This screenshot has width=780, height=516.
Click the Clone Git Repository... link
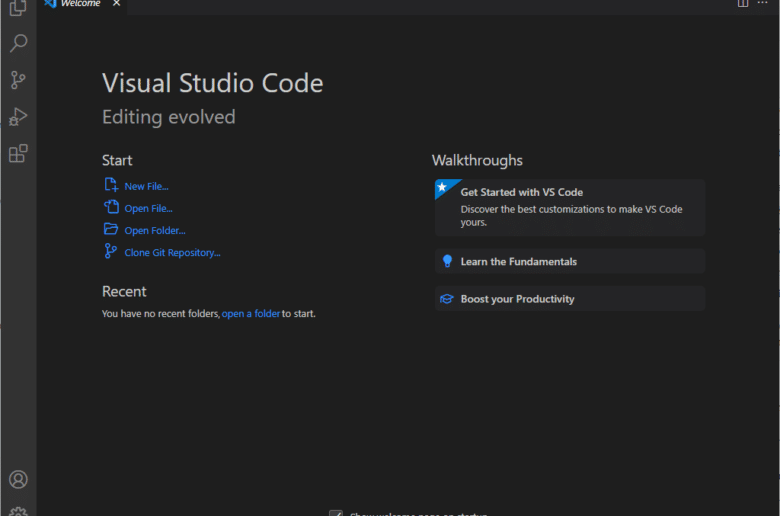[172, 252]
